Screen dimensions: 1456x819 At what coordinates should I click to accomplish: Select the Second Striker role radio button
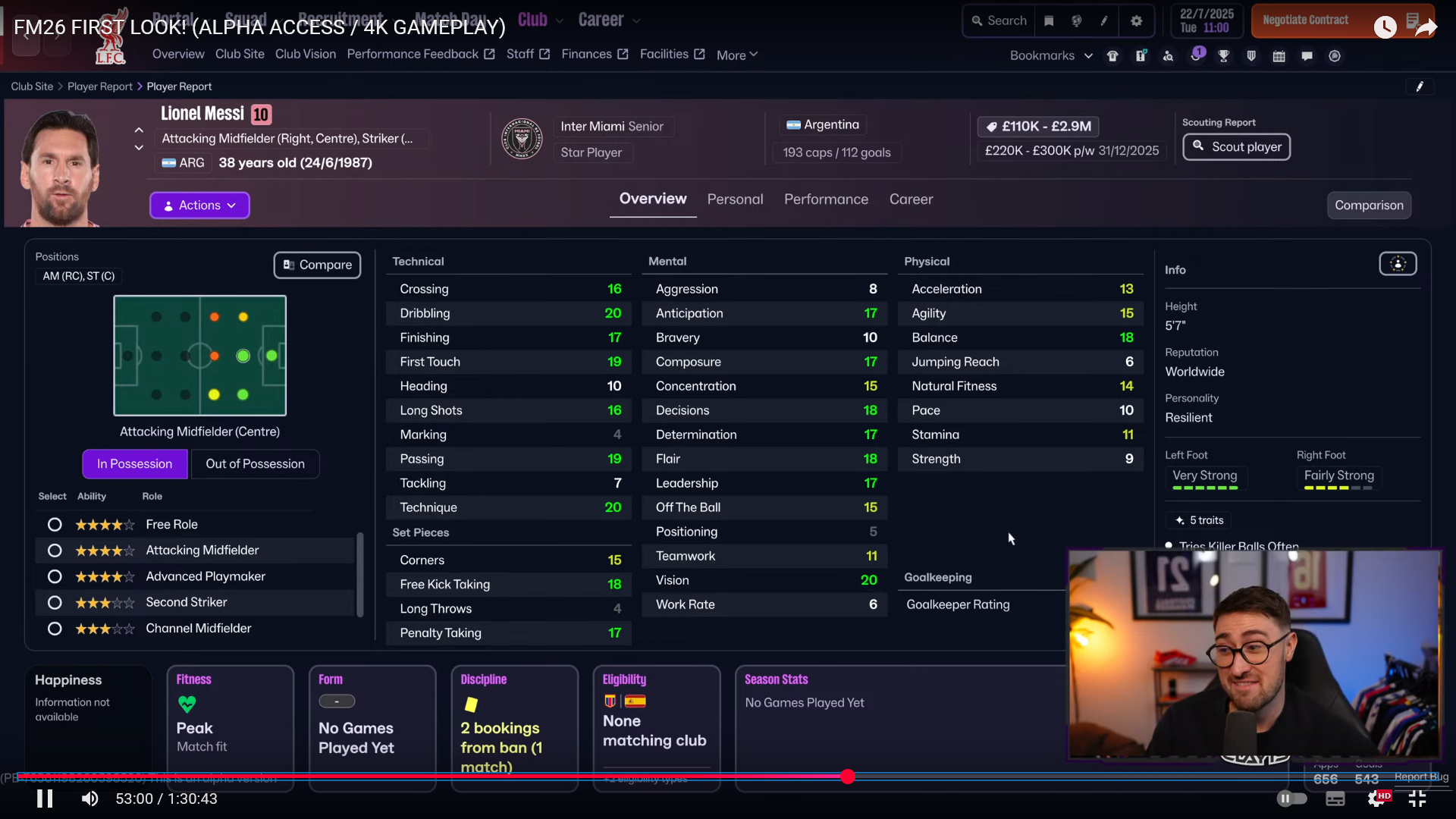(55, 603)
